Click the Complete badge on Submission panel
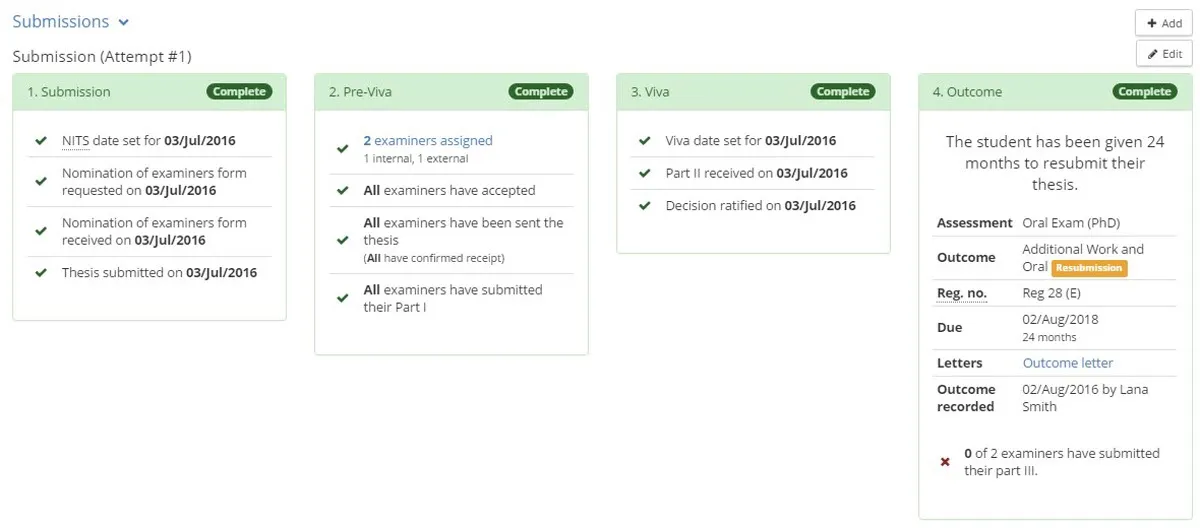The height and width of the screenshot is (528, 1200). [240, 92]
